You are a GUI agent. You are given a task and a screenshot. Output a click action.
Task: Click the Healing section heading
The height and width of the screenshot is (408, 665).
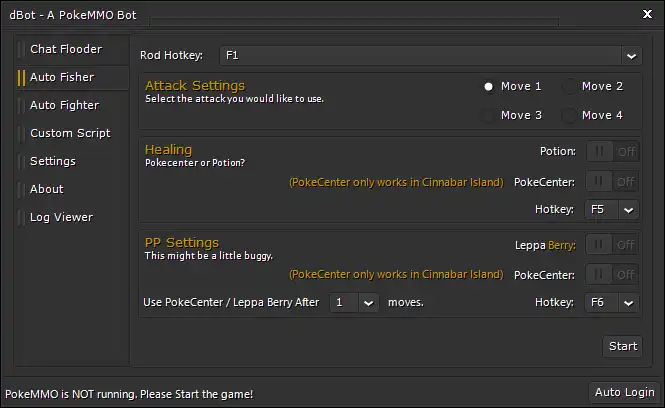168,150
